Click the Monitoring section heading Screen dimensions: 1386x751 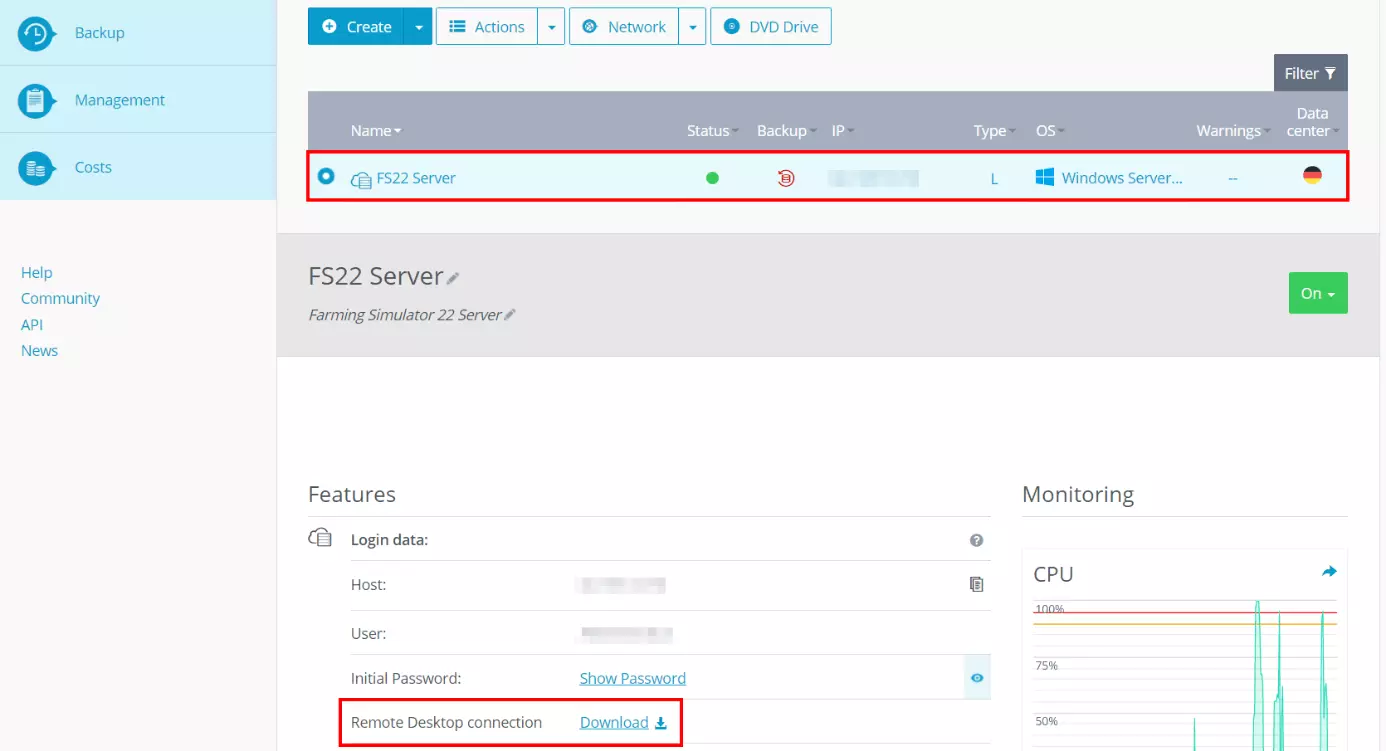[x=1078, y=494]
